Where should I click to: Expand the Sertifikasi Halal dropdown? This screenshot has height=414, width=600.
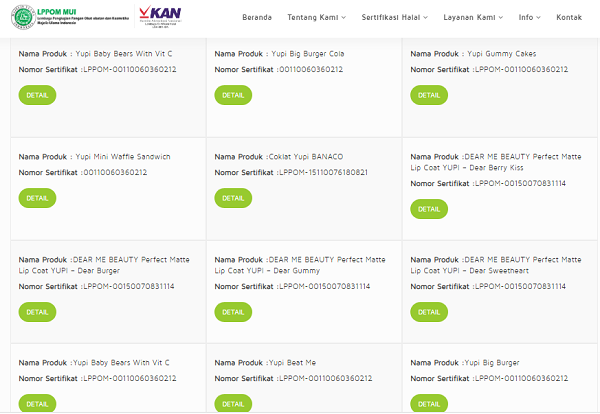pyautogui.click(x=396, y=17)
